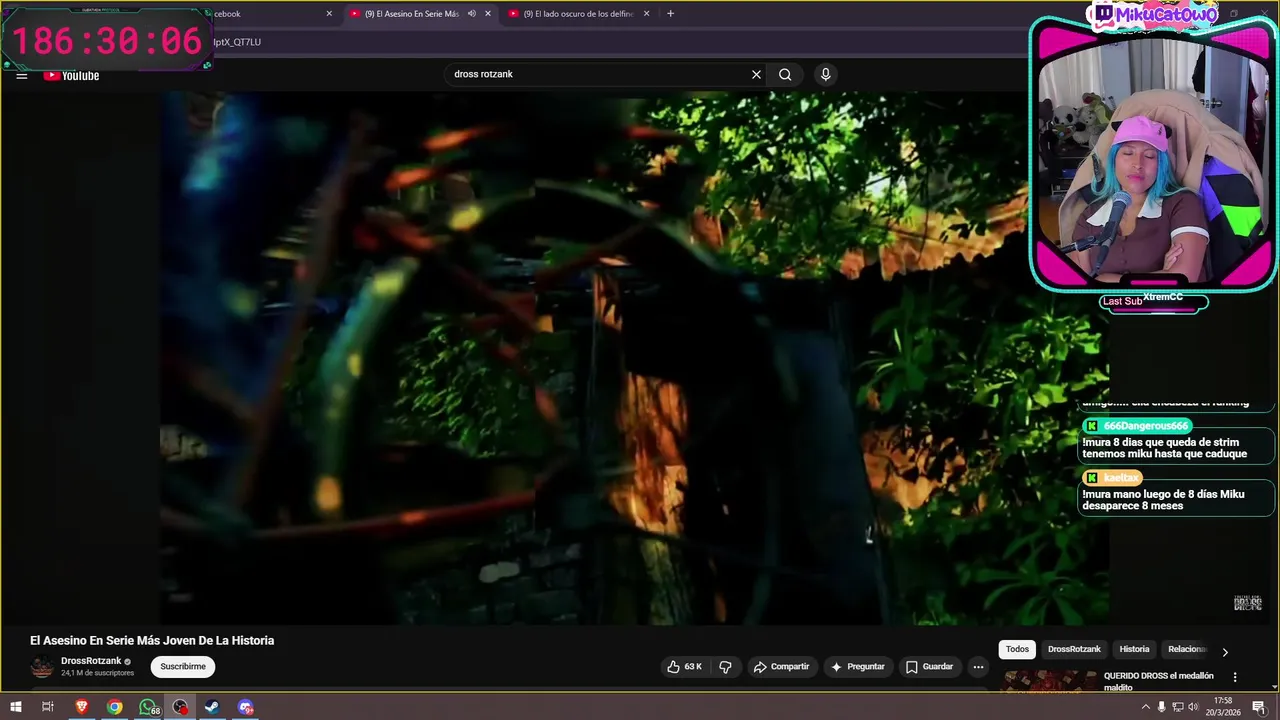Click the 24,1 M de suscriptores text
Image resolution: width=1280 pixels, height=720 pixels.
[97, 673]
